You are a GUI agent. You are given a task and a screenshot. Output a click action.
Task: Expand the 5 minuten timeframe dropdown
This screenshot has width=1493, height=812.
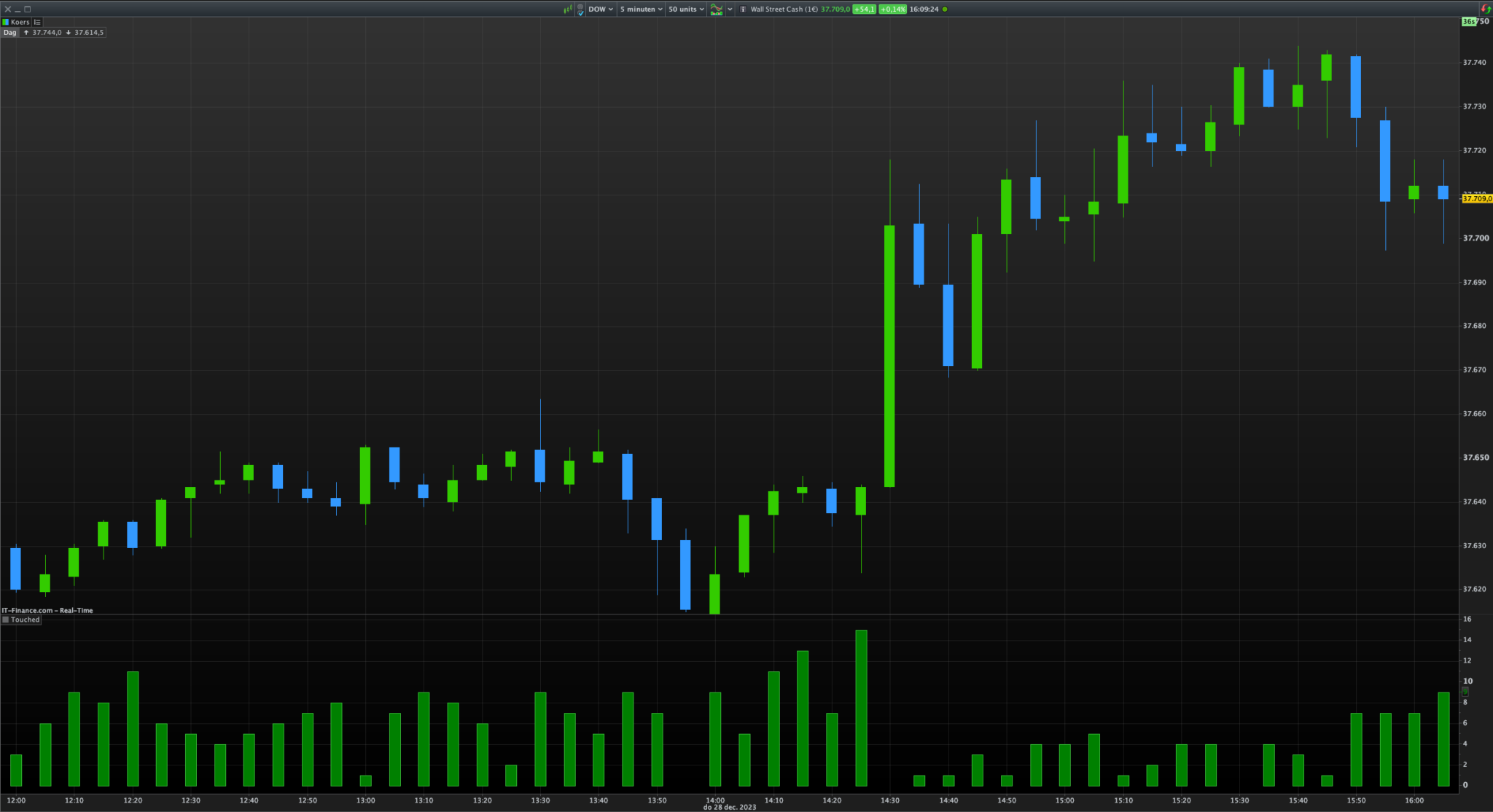[641, 9]
